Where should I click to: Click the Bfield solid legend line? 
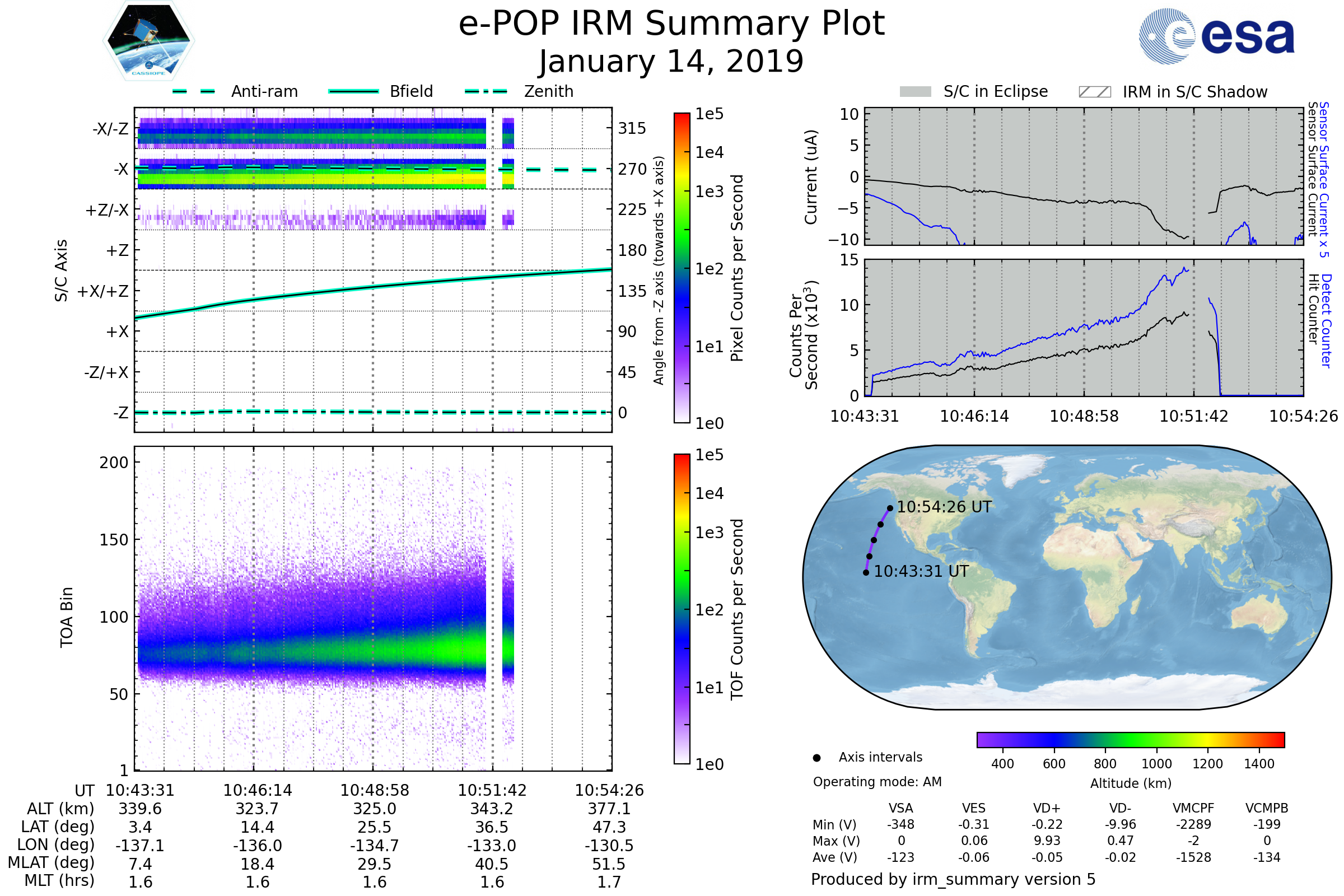click(x=353, y=91)
